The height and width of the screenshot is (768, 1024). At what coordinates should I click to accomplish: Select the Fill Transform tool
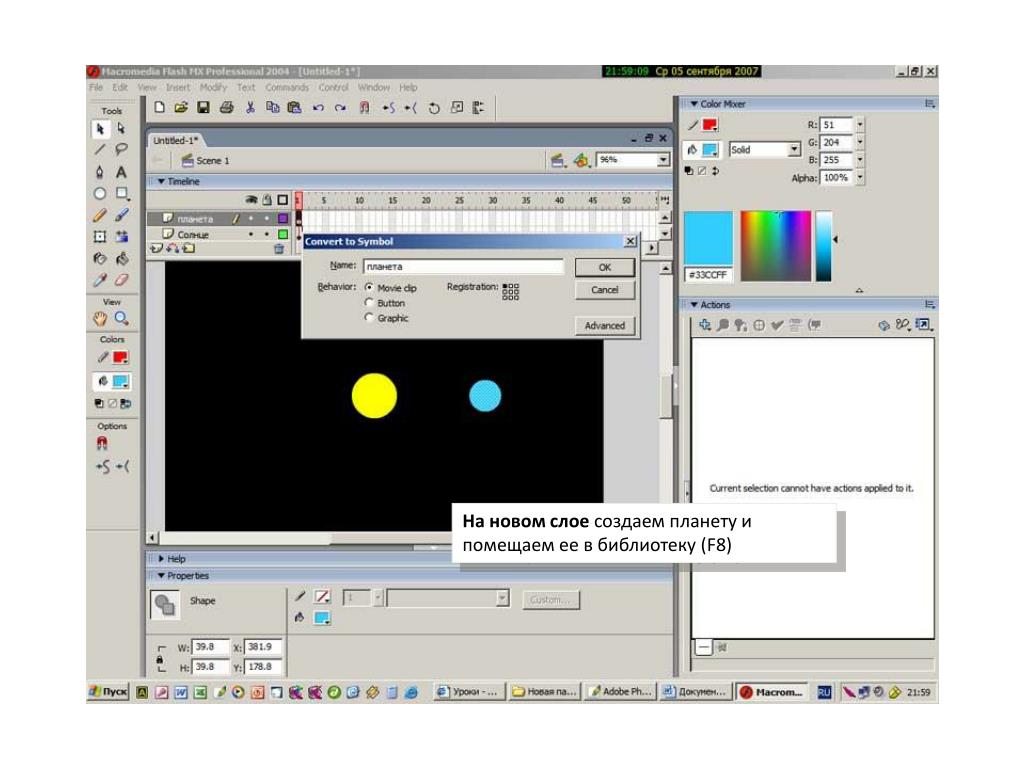tap(121, 236)
